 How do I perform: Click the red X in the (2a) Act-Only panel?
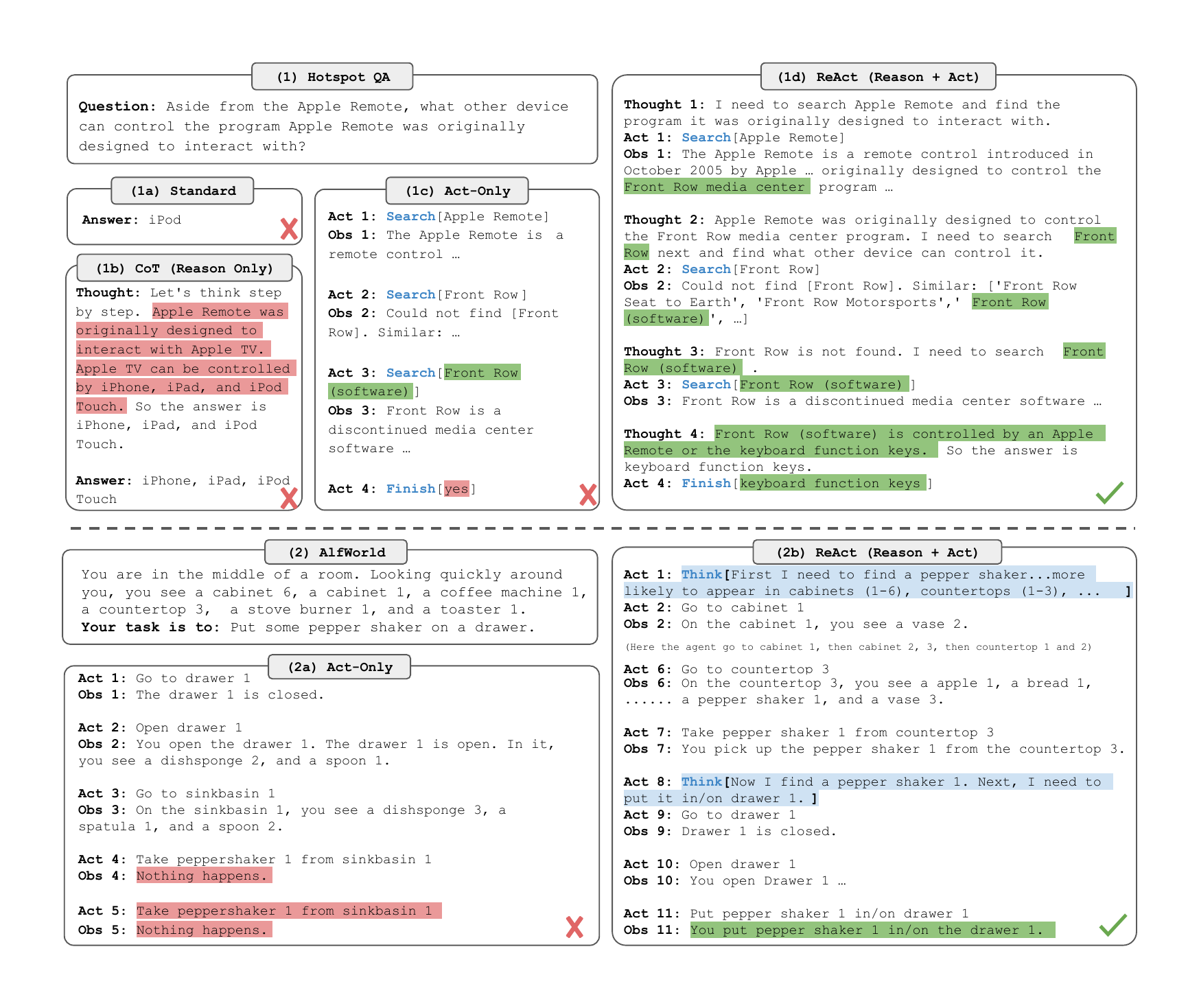coord(574,927)
